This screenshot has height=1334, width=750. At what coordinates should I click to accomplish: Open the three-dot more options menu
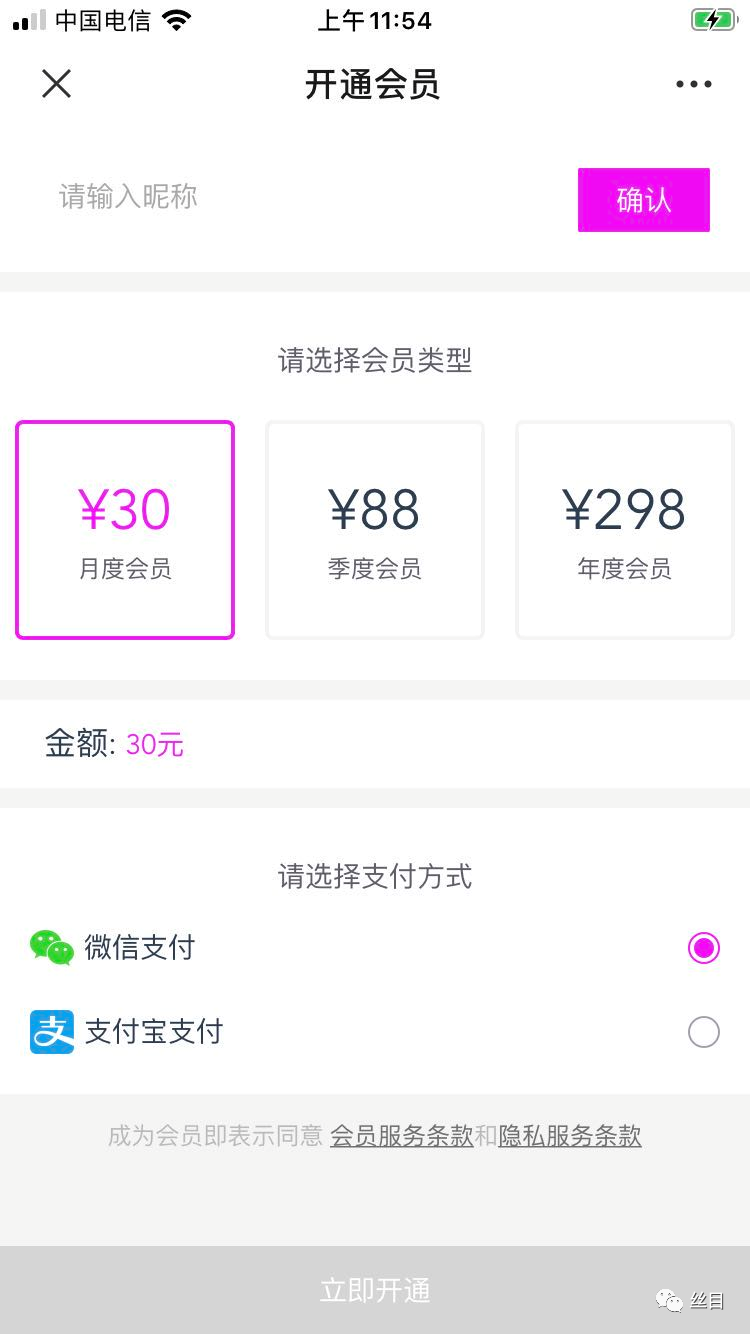tap(694, 85)
